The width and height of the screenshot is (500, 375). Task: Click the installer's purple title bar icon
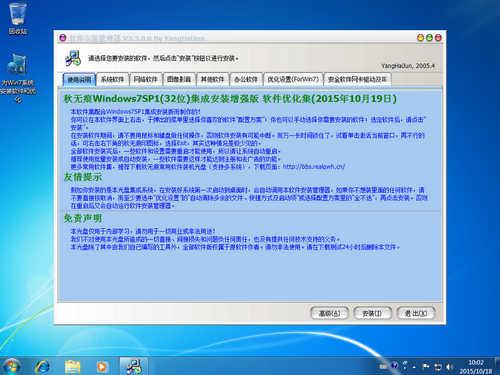tap(62, 38)
